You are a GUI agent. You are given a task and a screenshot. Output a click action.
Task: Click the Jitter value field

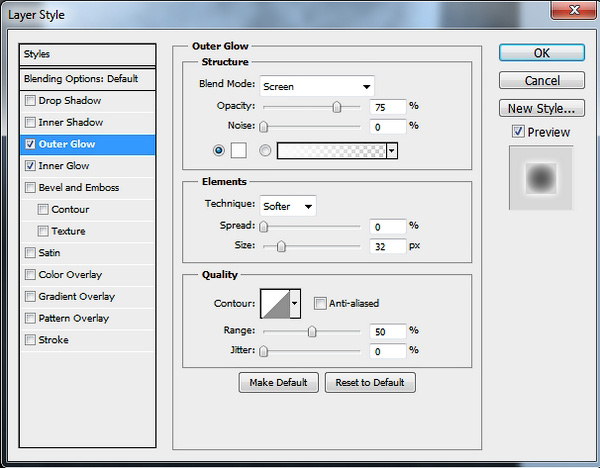click(x=388, y=351)
